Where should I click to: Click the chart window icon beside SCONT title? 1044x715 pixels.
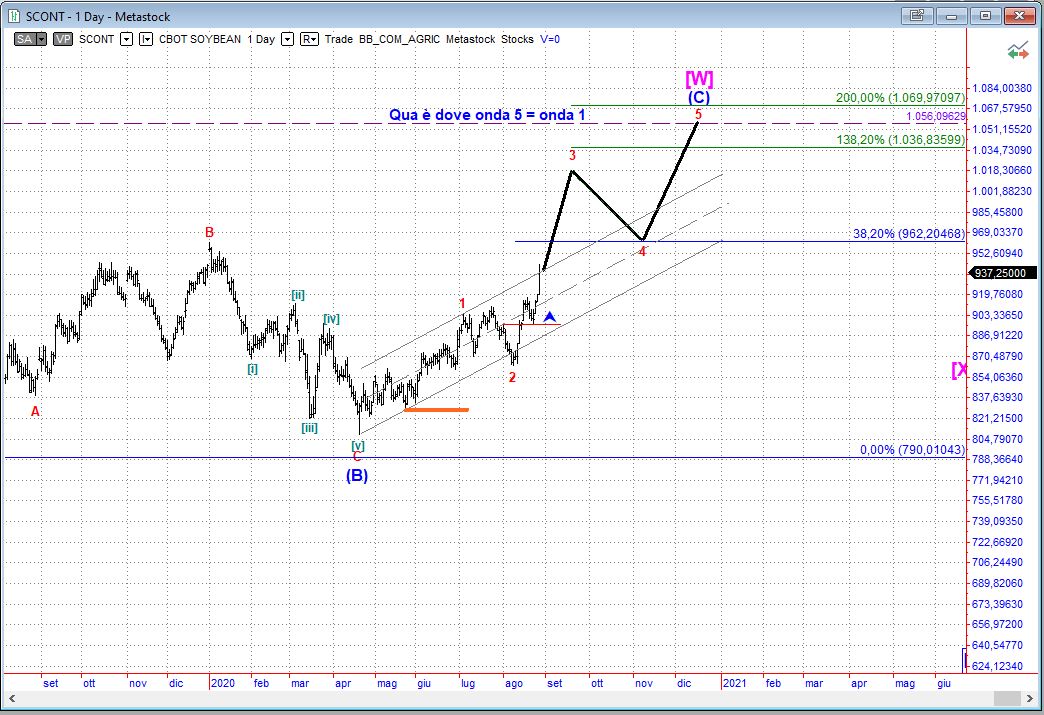pyautogui.click(x=13, y=16)
